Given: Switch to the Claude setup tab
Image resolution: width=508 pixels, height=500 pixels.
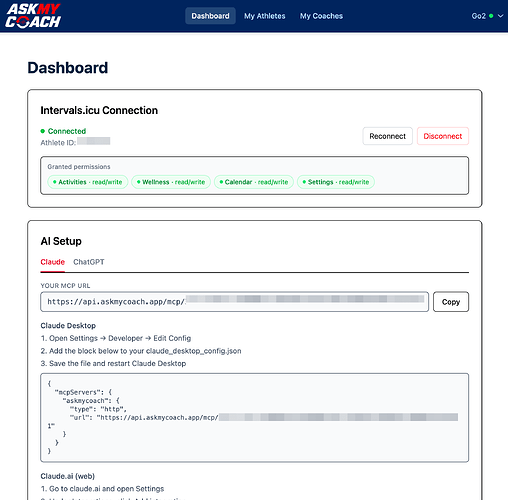Looking at the screenshot, I should click(53, 262).
